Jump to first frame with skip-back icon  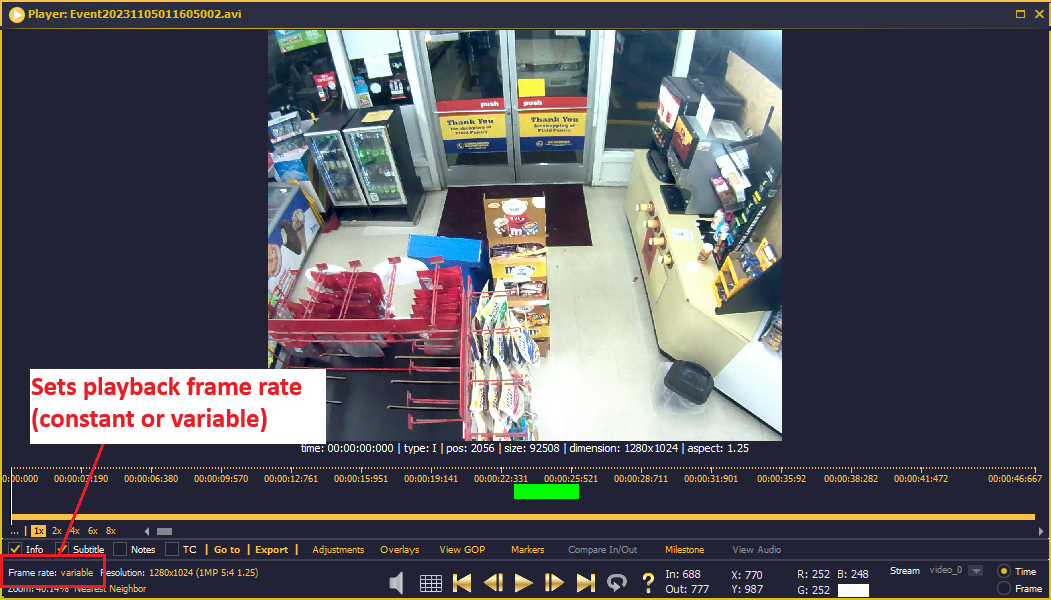point(462,582)
